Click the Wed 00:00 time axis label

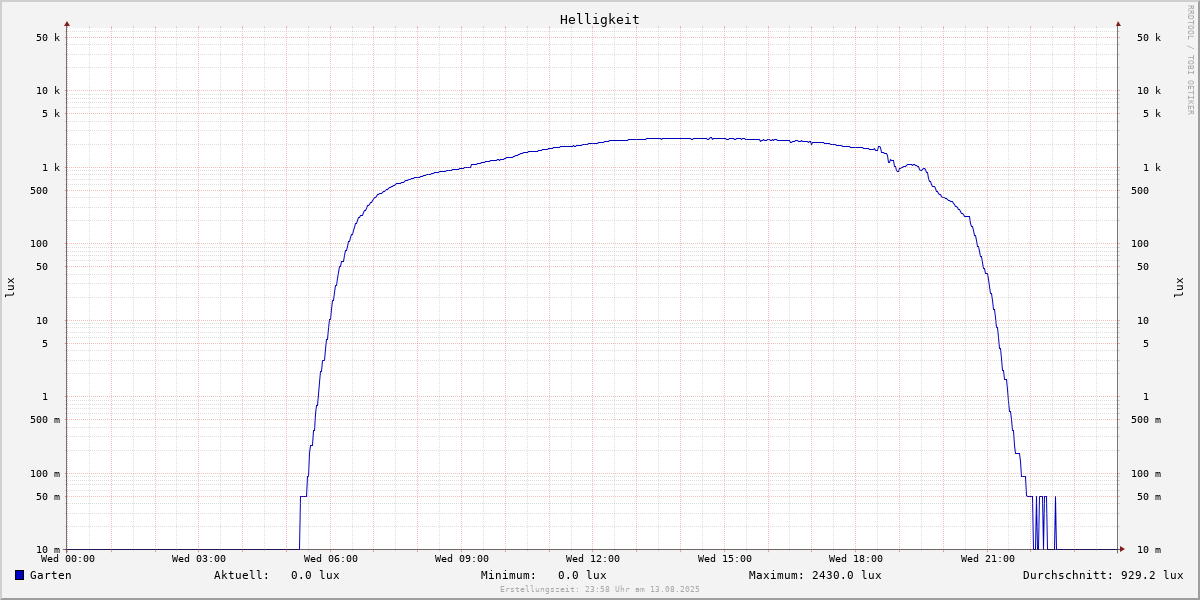coord(68,559)
